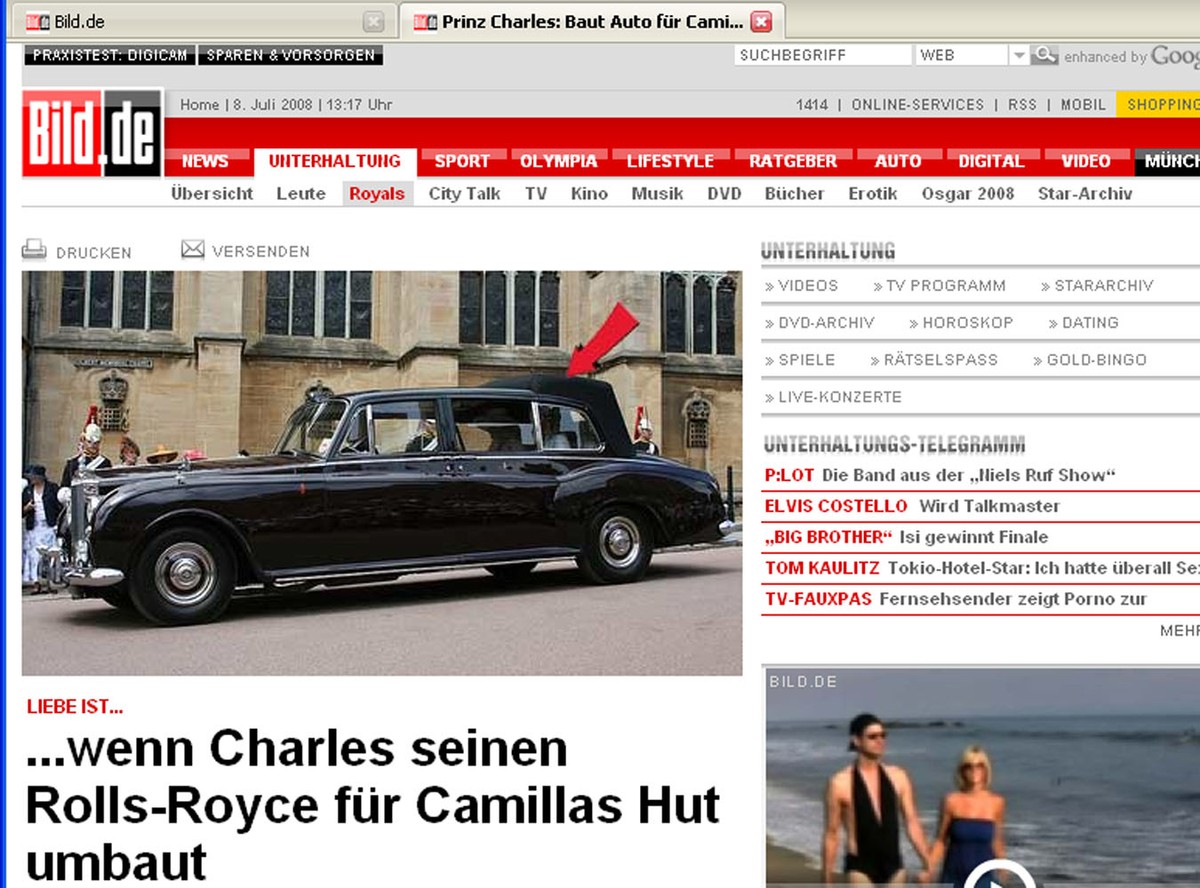The width and height of the screenshot is (1200, 888).
Task: Select the Übersicht submenu item
Action: (x=212, y=194)
